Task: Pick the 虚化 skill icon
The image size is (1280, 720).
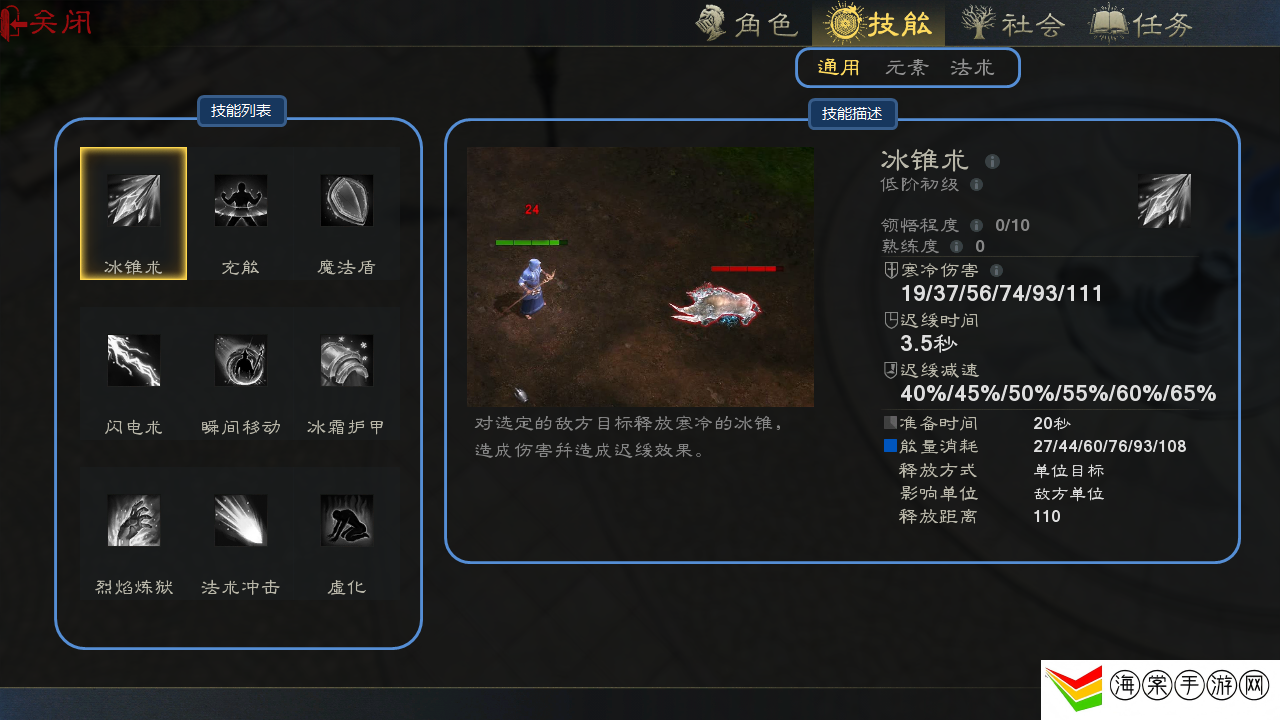Action: point(347,520)
